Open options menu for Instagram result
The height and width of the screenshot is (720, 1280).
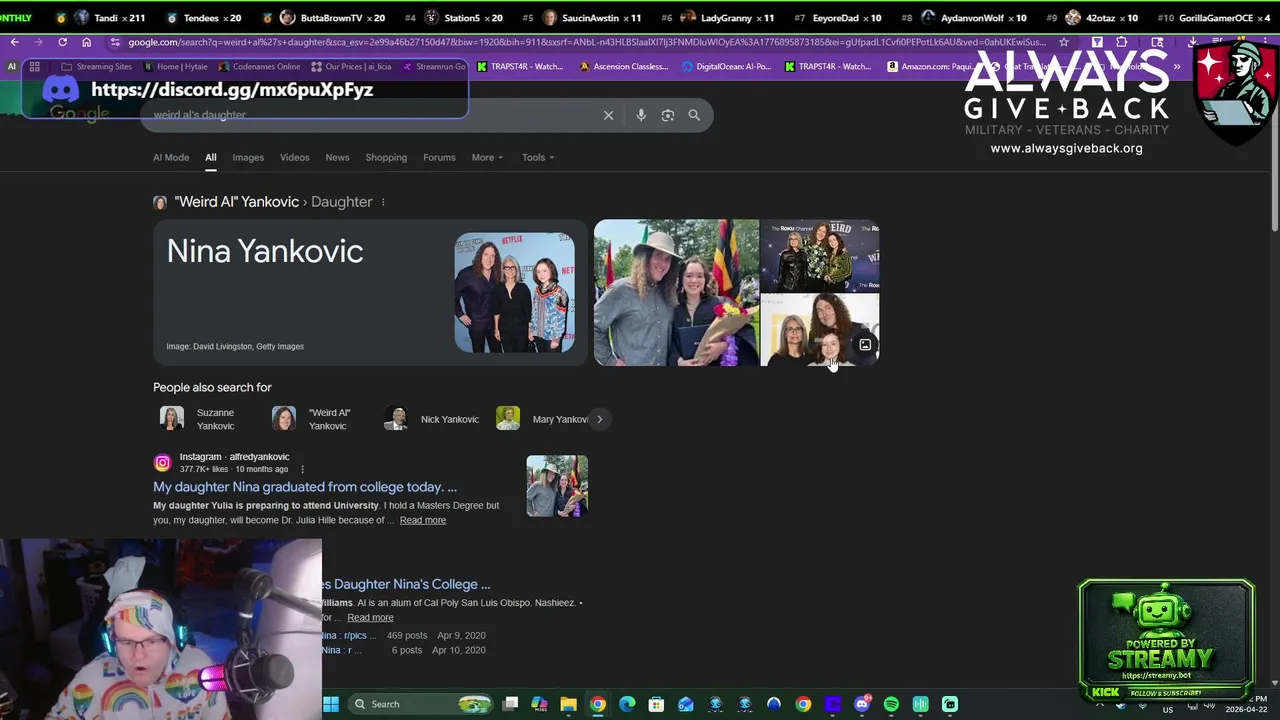(302, 469)
